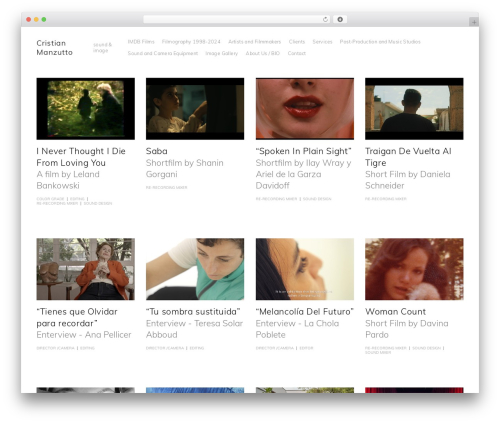The image size is (500, 423).
Task: Click the "Melancolía Del Futuro" title
Action: coord(305,312)
